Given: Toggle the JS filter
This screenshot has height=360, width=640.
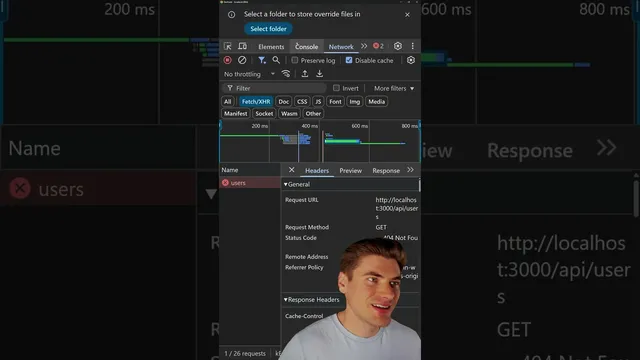Looking at the screenshot, I should (318, 102).
